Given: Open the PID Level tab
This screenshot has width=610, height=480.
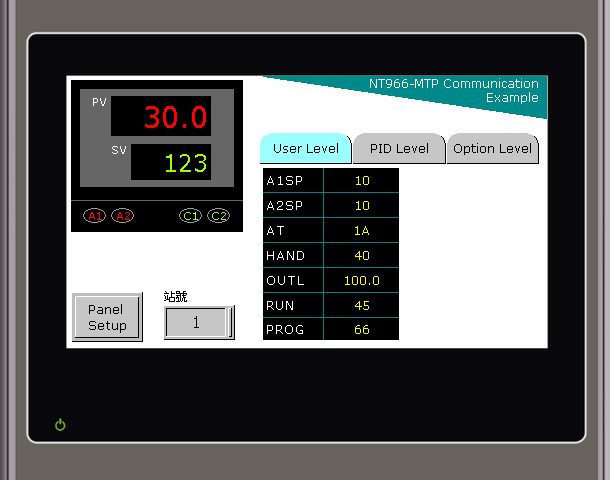Looking at the screenshot, I should (398, 149).
